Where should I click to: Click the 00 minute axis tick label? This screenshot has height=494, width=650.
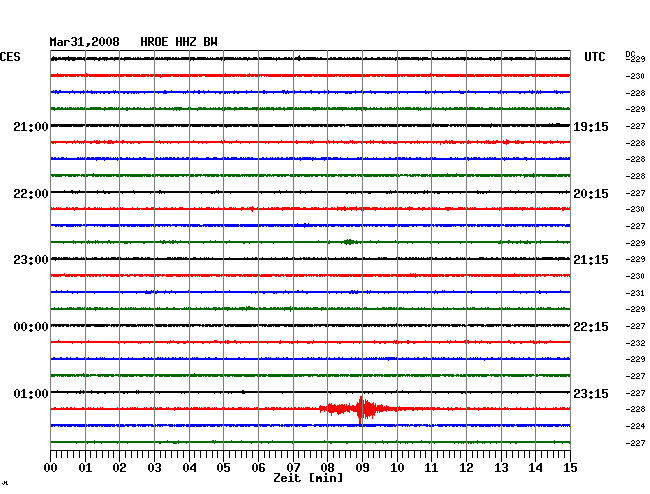coord(51,467)
